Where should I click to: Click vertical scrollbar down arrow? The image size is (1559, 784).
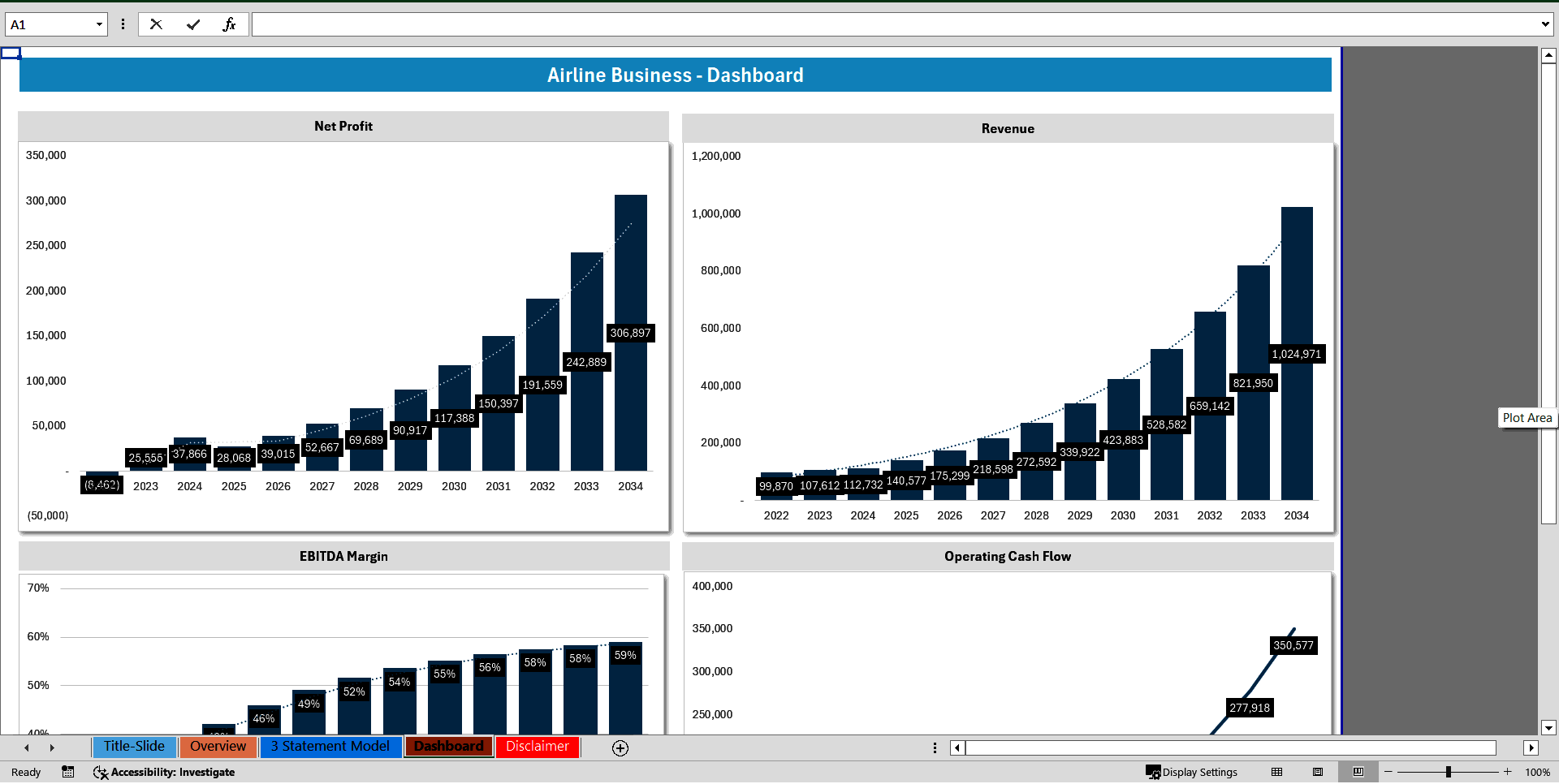click(x=1548, y=728)
